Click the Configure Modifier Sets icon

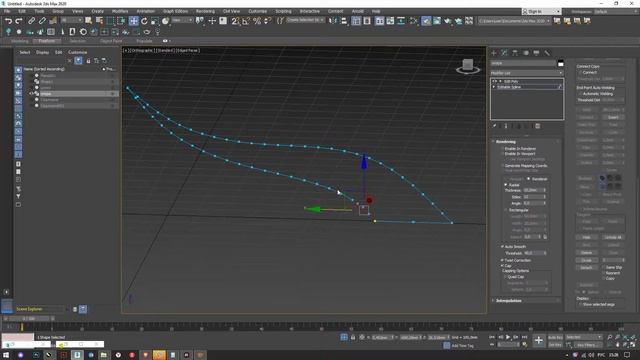click(538, 126)
